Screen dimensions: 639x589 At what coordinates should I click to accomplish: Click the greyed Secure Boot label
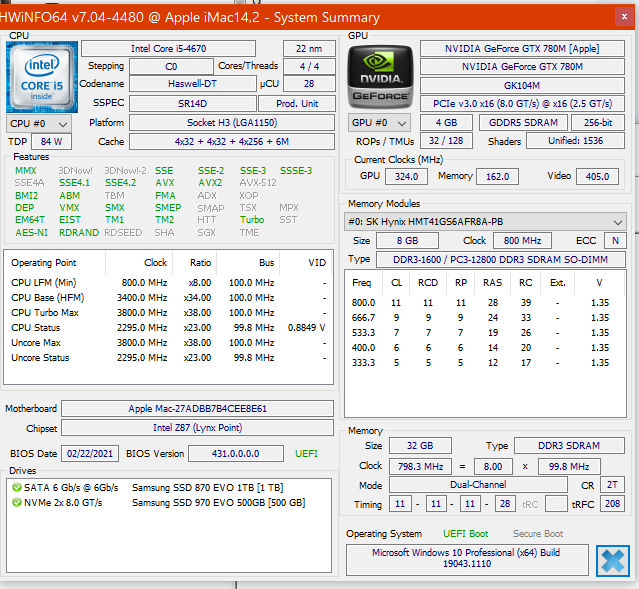coord(538,534)
